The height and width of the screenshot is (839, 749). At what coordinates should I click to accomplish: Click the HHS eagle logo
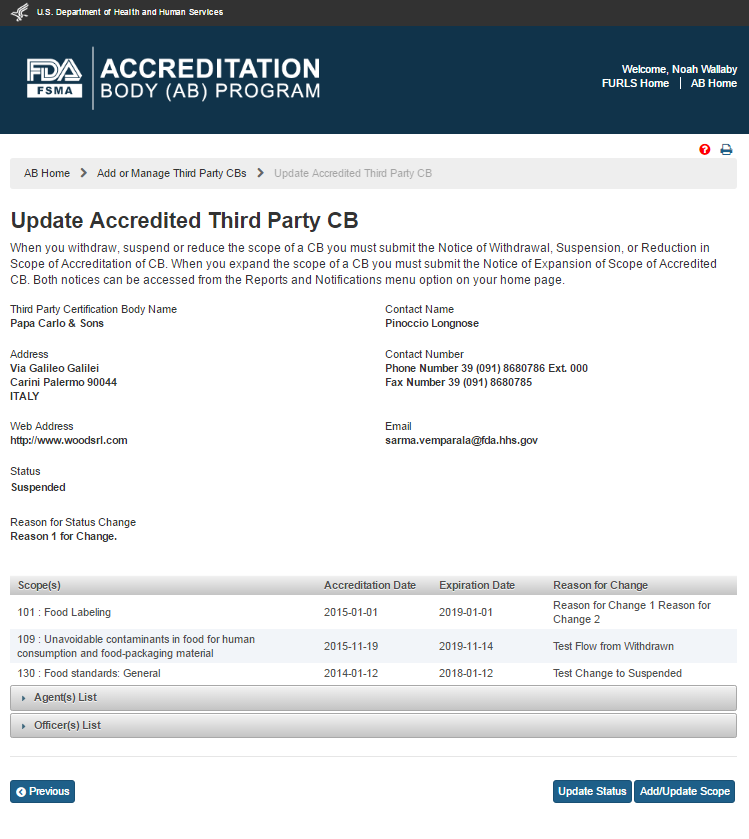17,12
